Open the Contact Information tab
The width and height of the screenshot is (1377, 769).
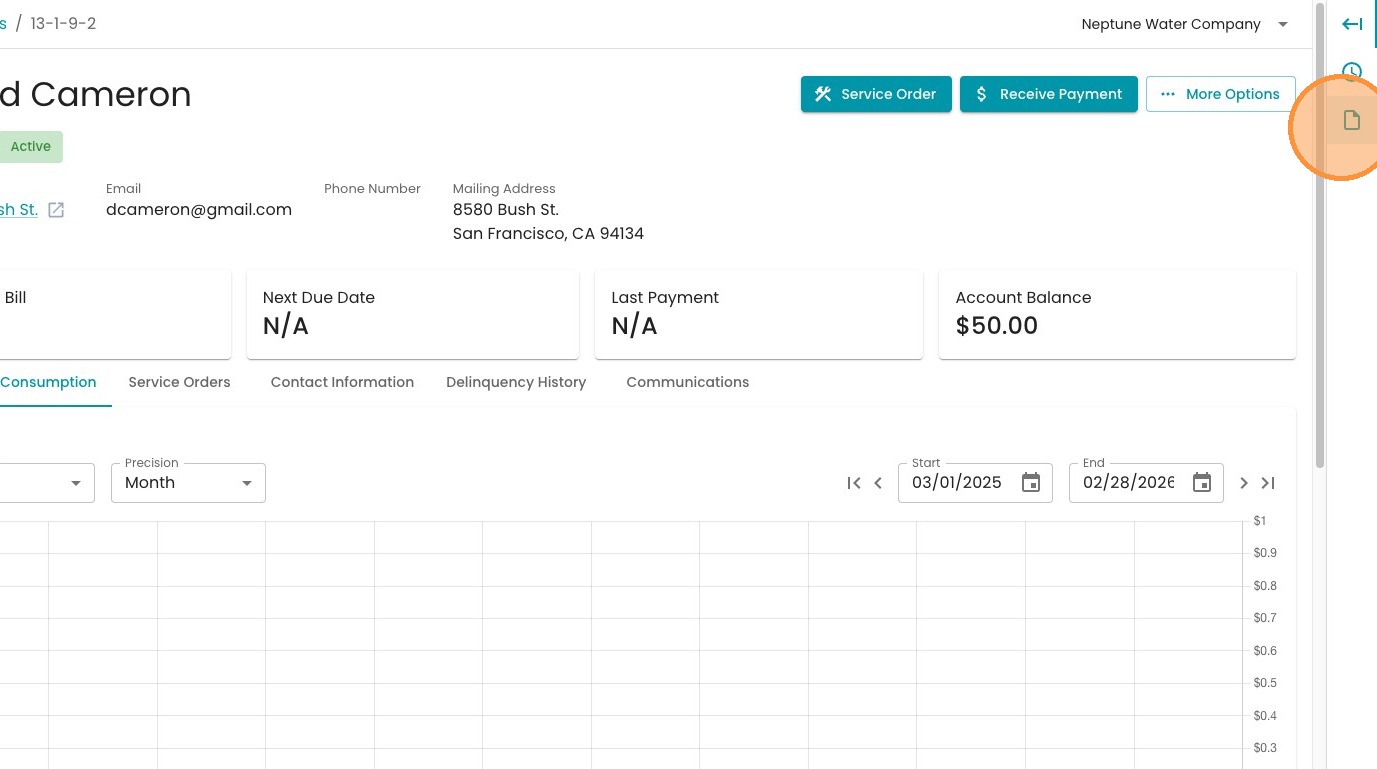pos(342,382)
